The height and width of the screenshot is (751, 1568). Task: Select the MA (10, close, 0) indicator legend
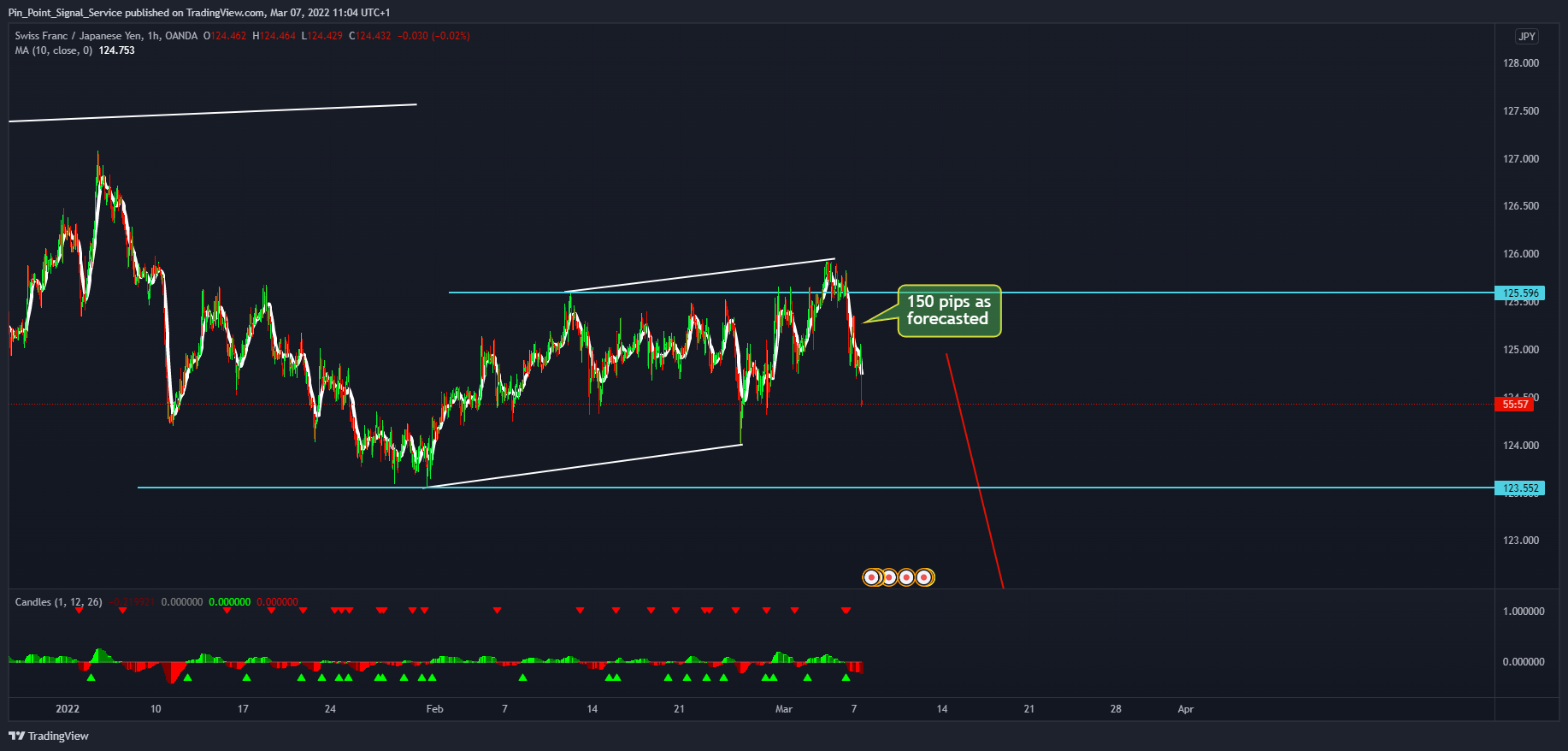53,50
